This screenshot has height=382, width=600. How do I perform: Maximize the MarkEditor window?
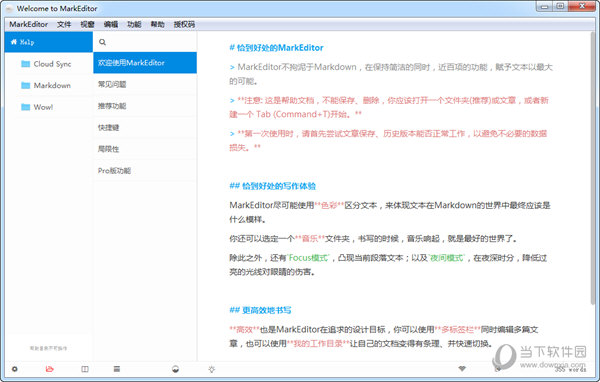(x=560, y=7)
